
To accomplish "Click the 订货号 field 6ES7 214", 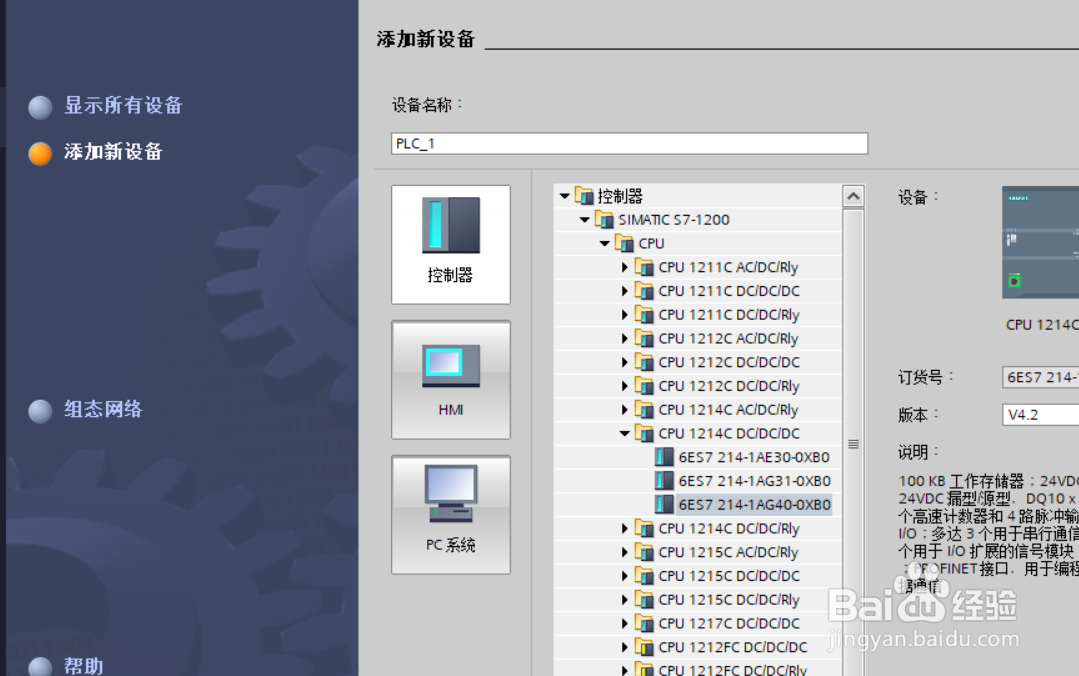I will [1040, 377].
